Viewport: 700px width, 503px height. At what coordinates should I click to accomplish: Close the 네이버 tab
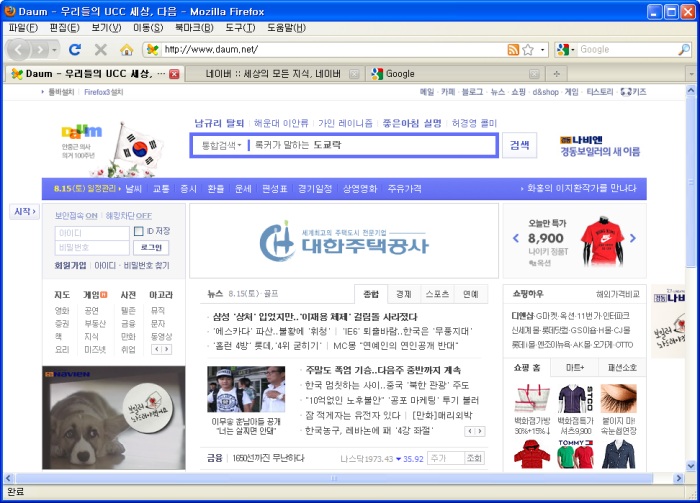[354, 74]
